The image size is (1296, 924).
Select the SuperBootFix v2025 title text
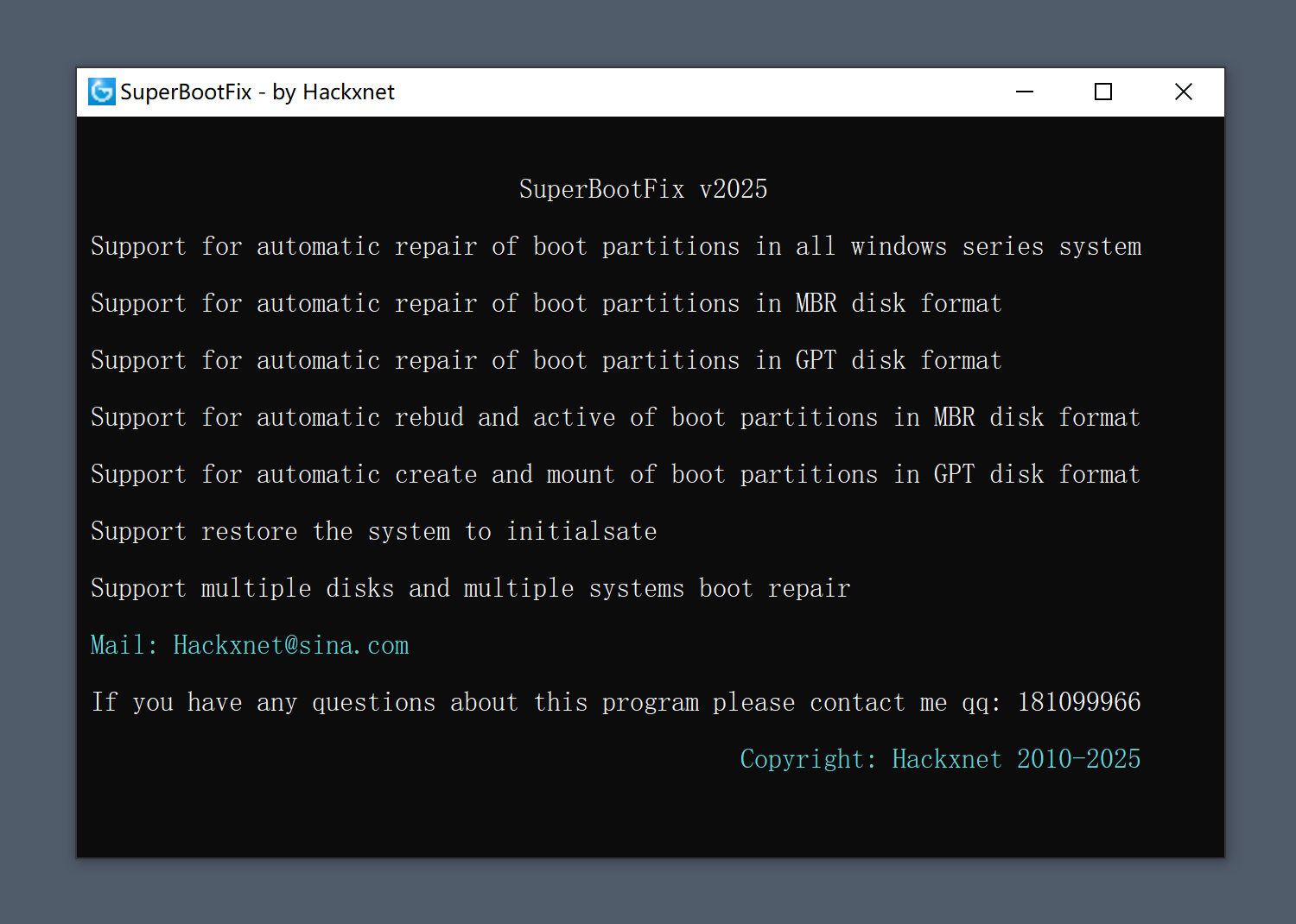click(643, 188)
